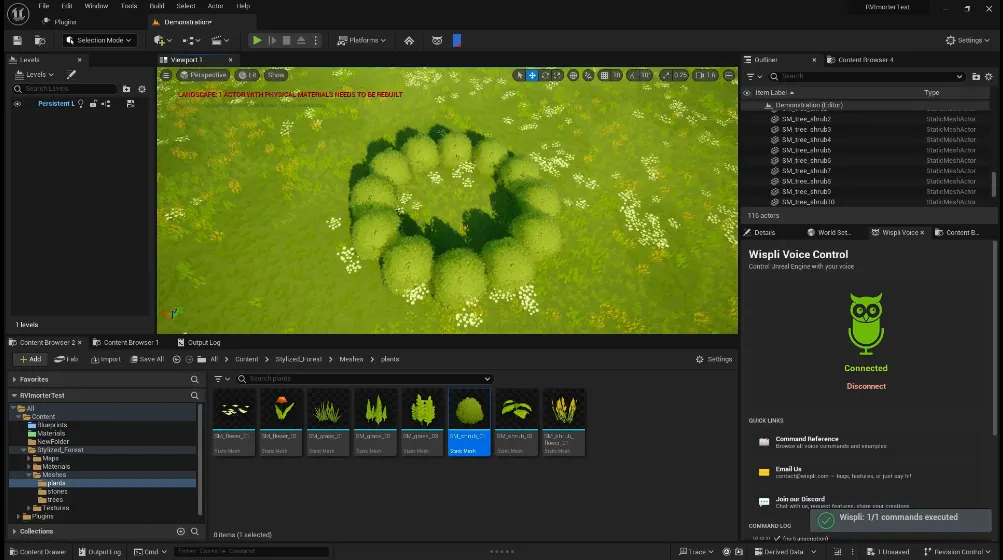Click the Import button in content browser
The image size is (1003, 560).
(x=105, y=359)
